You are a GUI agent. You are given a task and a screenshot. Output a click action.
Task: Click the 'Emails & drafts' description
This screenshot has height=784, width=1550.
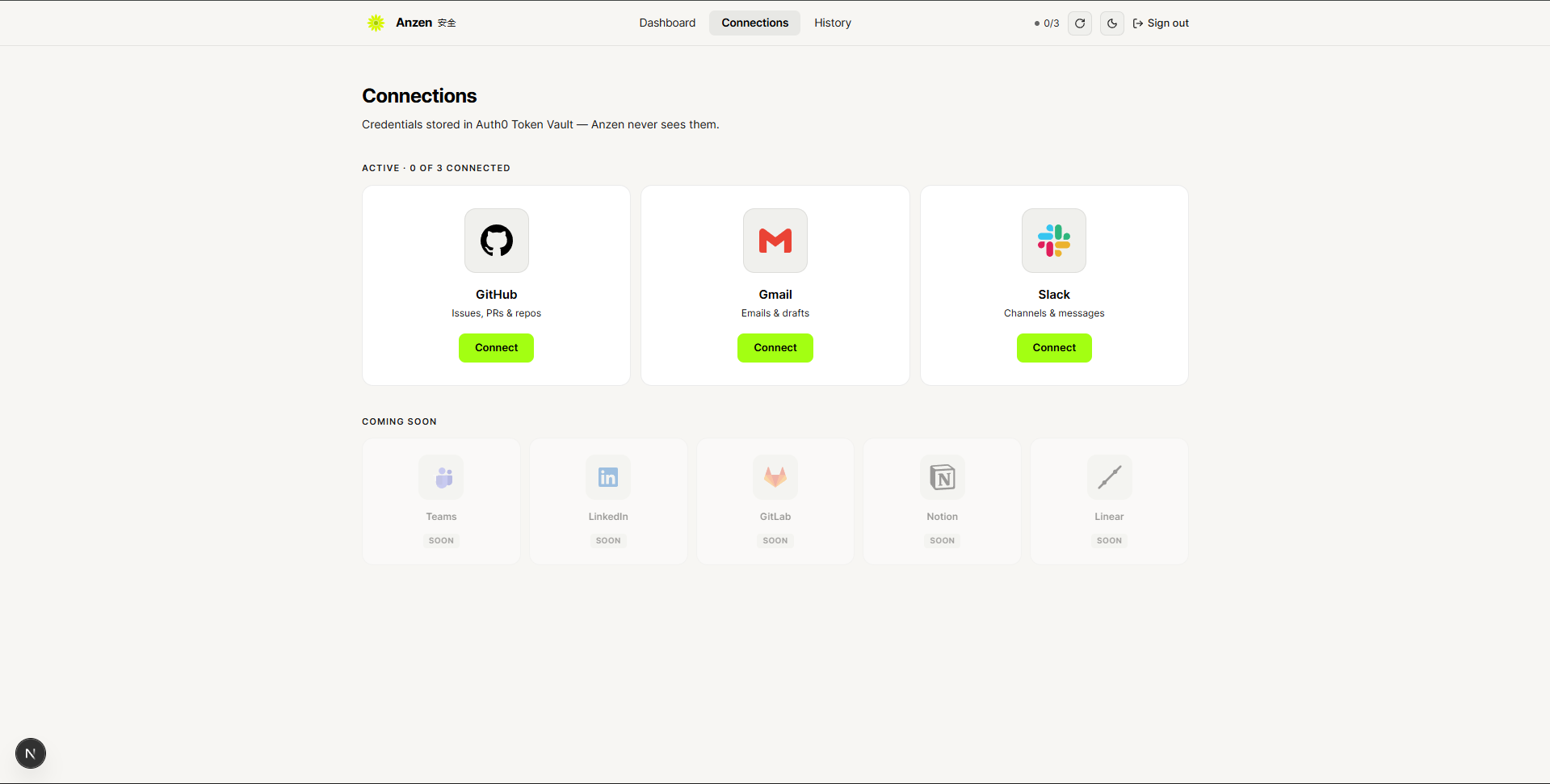(x=775, y=313)
